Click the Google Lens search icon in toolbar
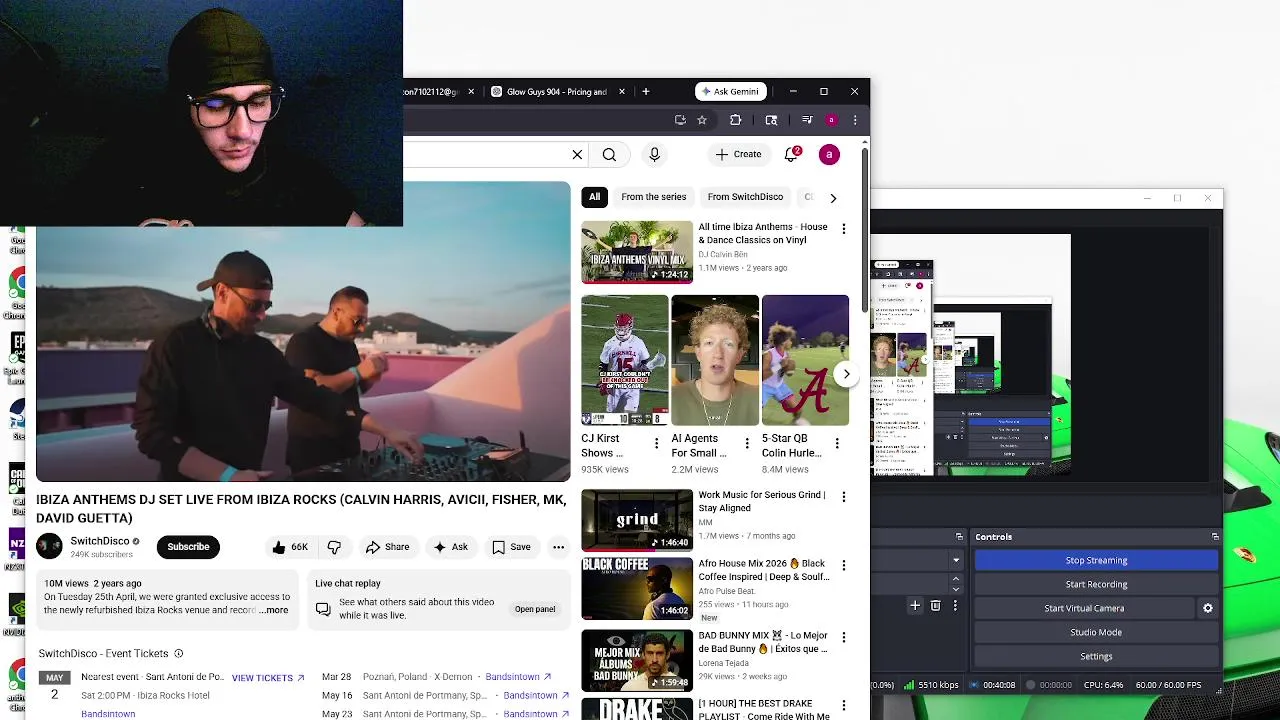Image resolution: width=1280 pixels, height=720 pixels. (771, 120)
